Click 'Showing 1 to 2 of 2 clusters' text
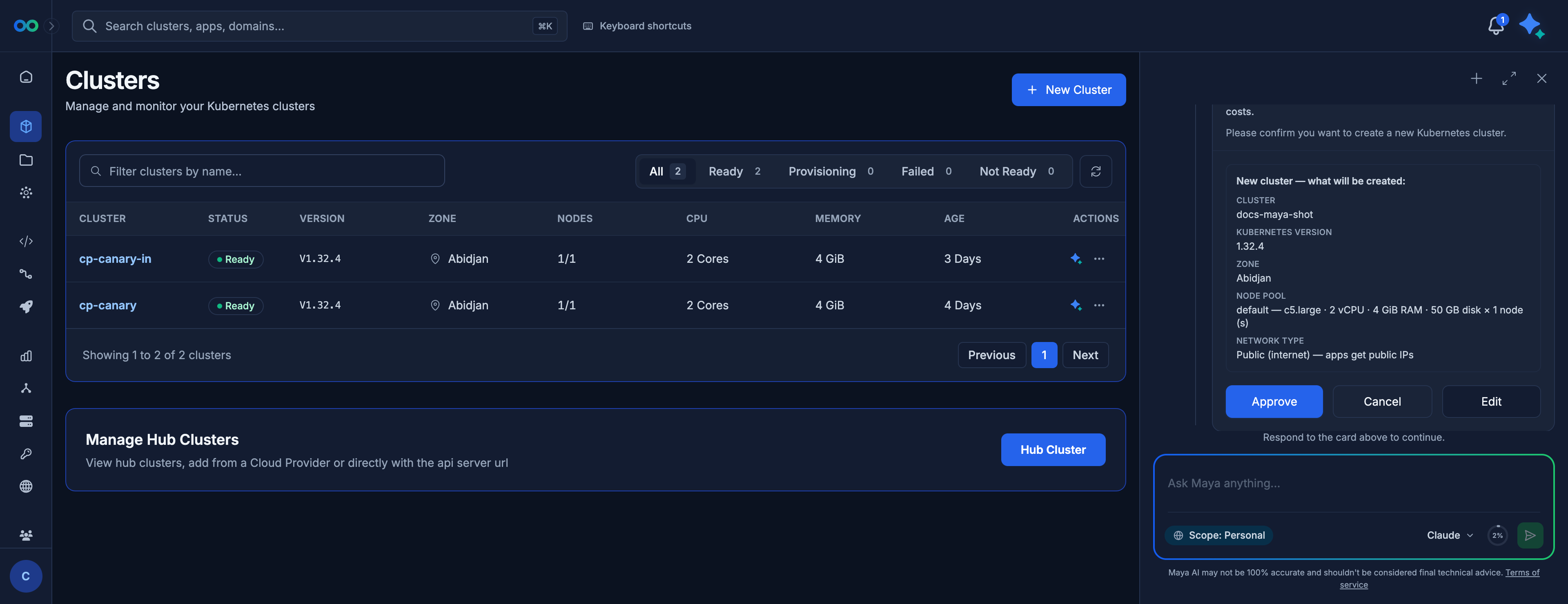The width and height of the screenshot is (1568, 604). click(x=157, y=355)
